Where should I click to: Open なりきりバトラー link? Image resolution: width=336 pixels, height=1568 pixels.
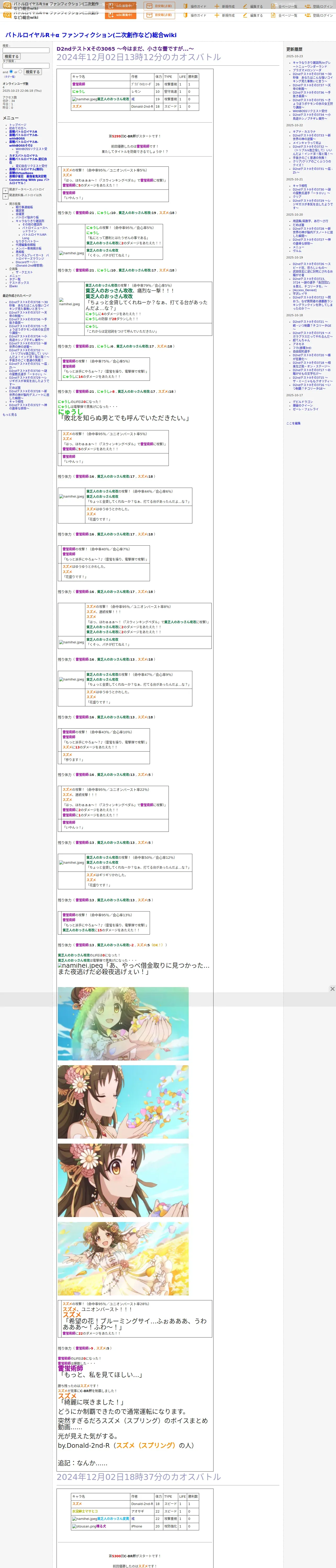[27, 242]
